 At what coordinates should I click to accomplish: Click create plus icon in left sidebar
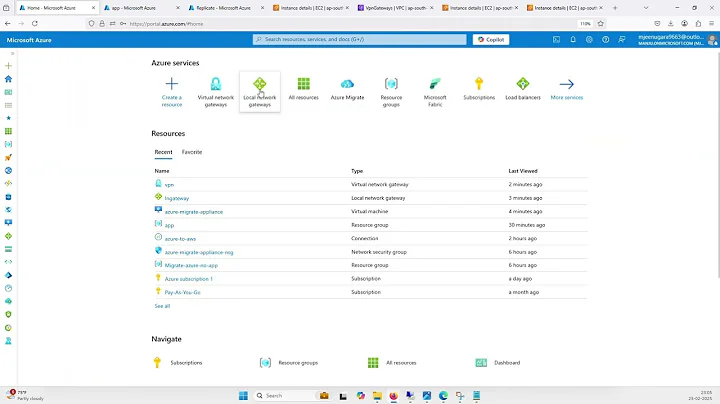click(x=8, y=66)
